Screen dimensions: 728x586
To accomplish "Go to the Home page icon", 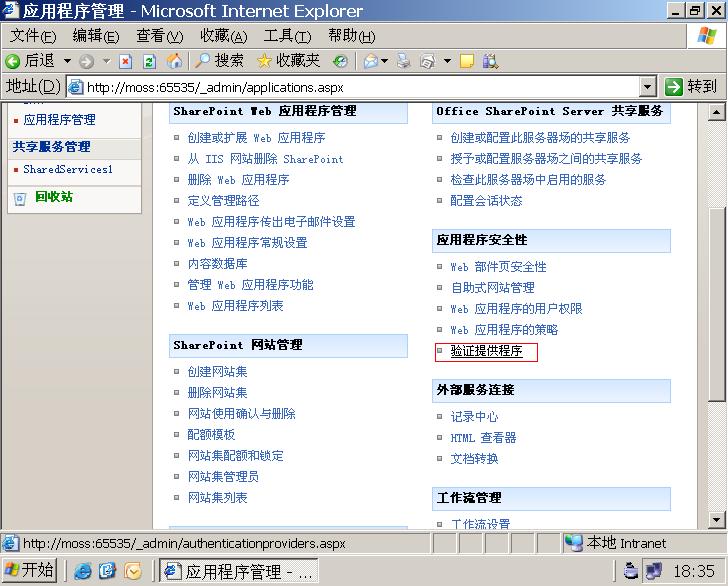I will coord(174,61).
